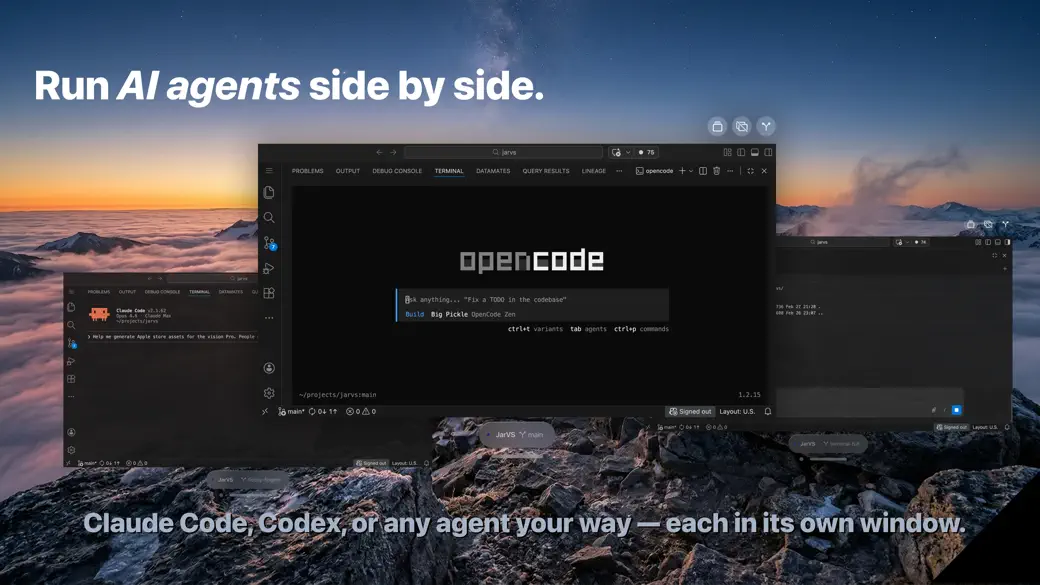Toggle hamburger menu in the center window
This screenshot has height=585, width=1040.
tap(269, 170)
